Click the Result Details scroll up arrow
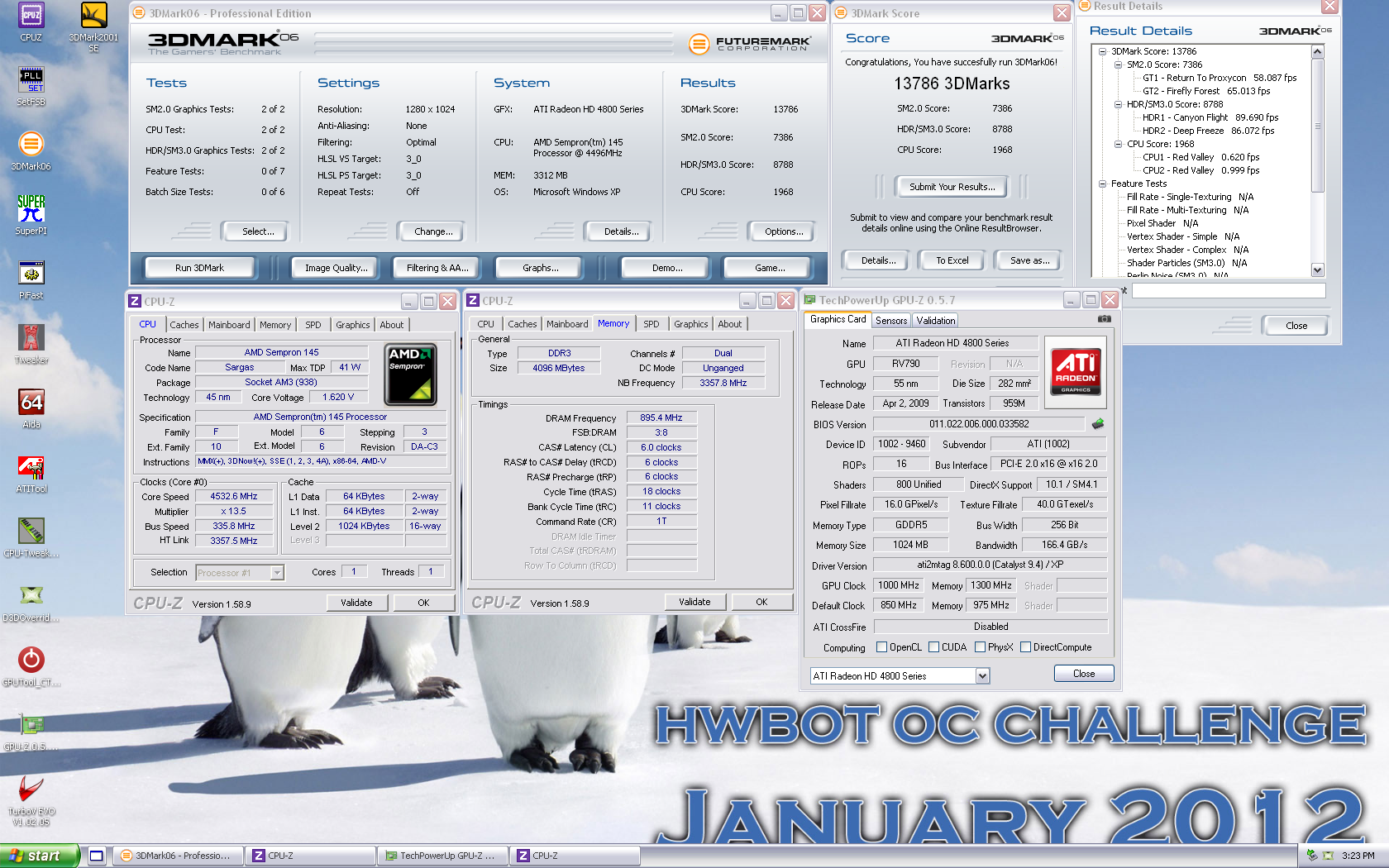This screenshot has height=868, width=1389. pyautogui.click(x=1318, y=52)
